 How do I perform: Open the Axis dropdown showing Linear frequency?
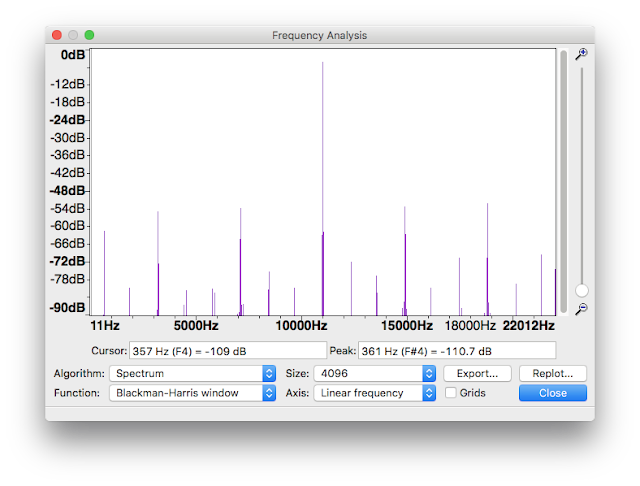point(375,393)
